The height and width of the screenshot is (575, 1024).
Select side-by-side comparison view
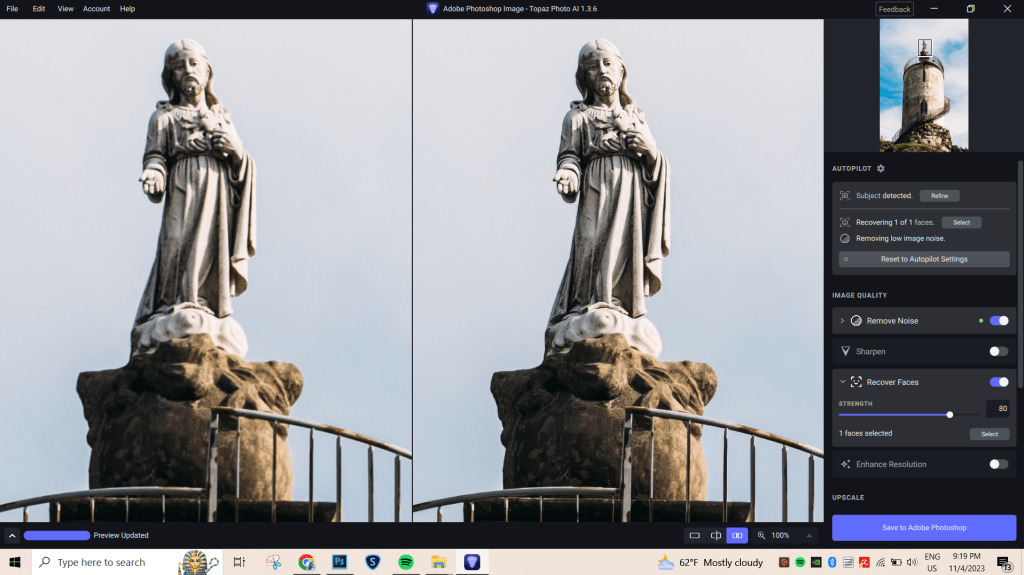click(x=737, y=536)
